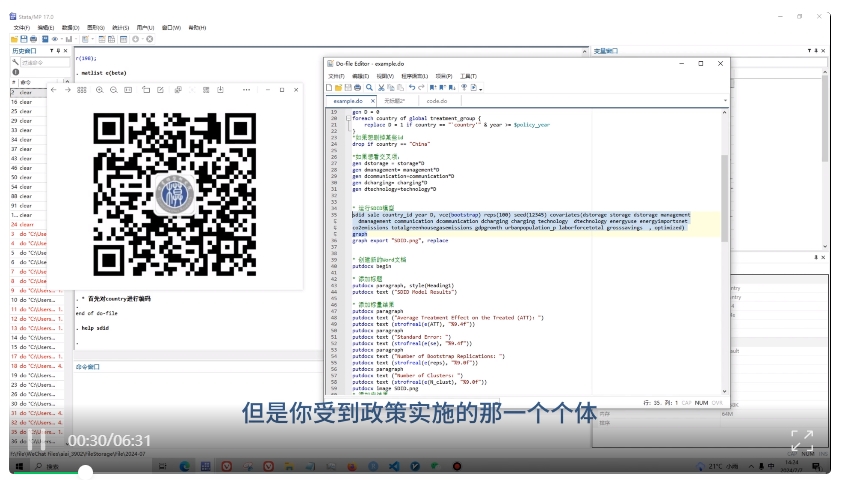The height and width of the screenshot is (480, 842).
Task: Click the Execute (do) icon in Do-file Editor
Action: (x=474, y=88)
